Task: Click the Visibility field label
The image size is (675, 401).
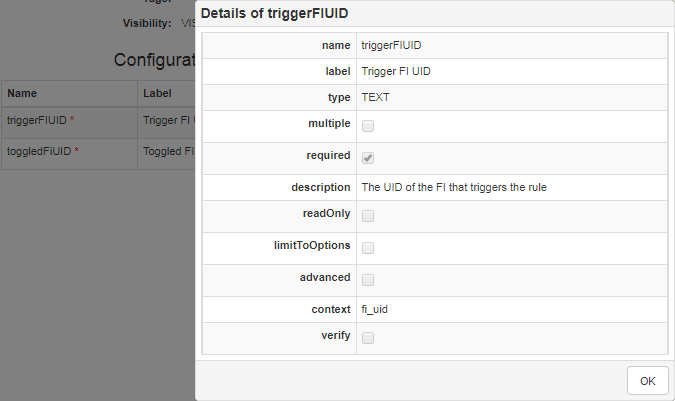Action: [147, 22]
